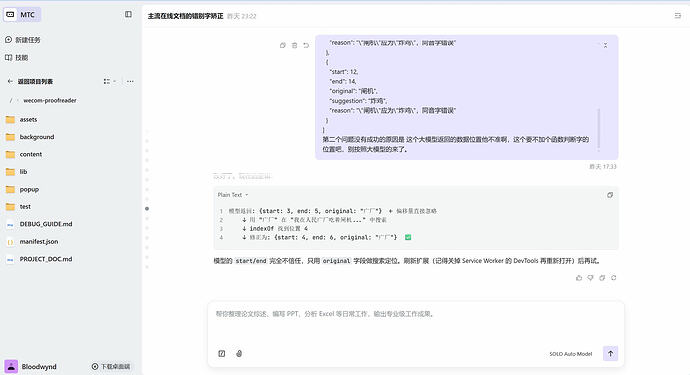The height and width of the screenshot is (375, 690).
Task: Click the Bloodwynd user avatar
Action: (x=11, y=366)
